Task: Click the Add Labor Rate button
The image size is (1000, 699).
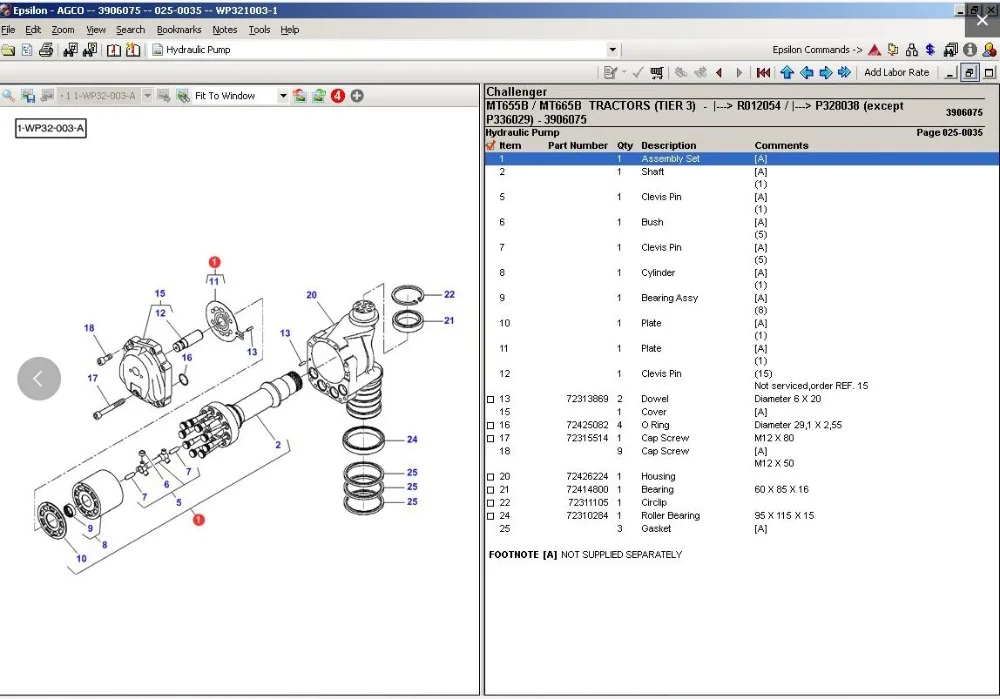Action: (x=897, y=73)
